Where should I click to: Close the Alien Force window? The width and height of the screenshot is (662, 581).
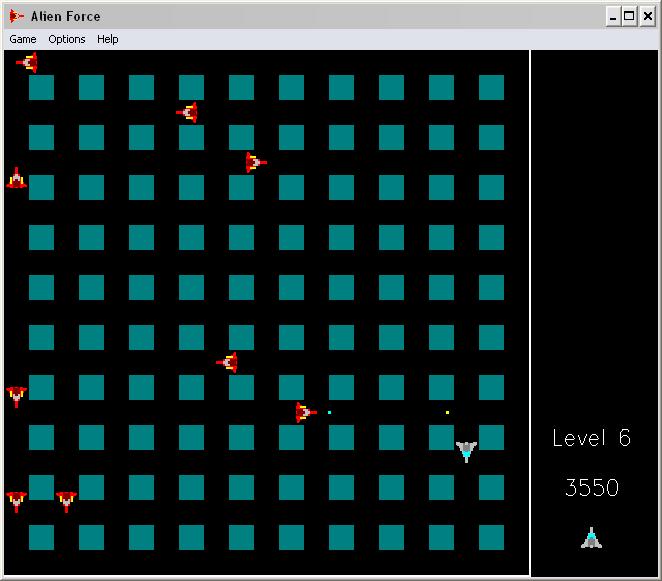click(648, 16)
